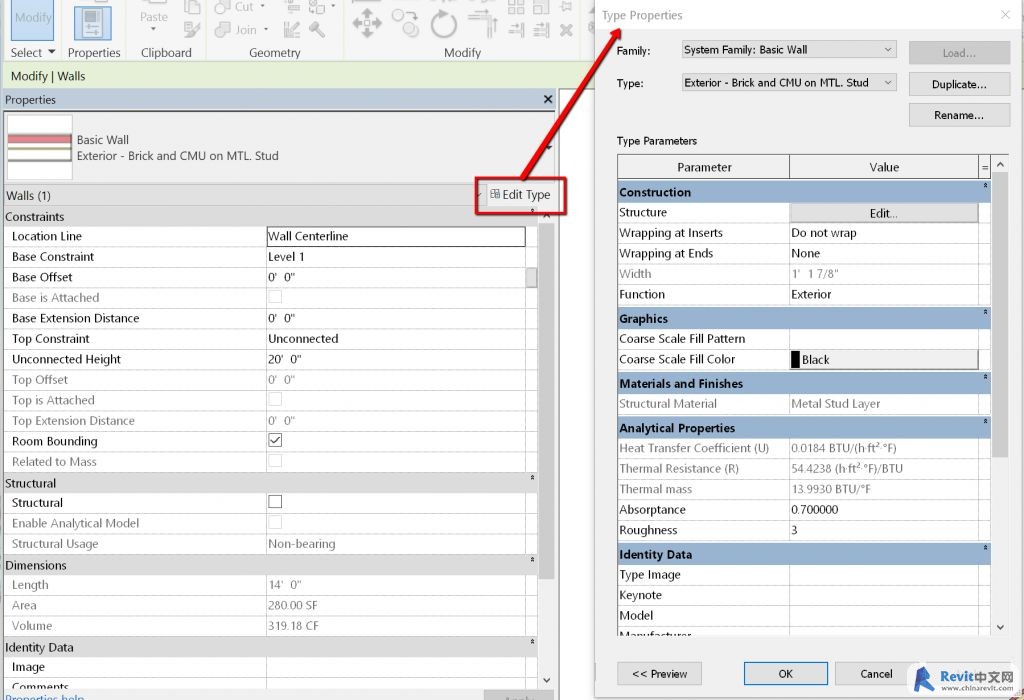
Task: Collapse the Construction group in Type Parameters
Action: click(985, 186)
